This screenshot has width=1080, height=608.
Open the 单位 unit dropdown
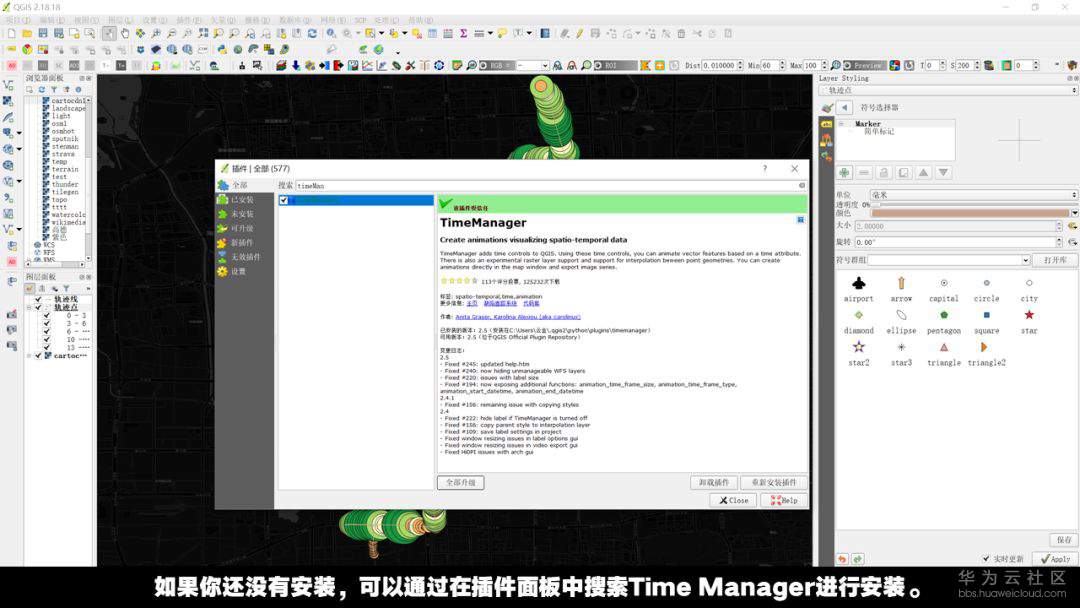[973, 195]
